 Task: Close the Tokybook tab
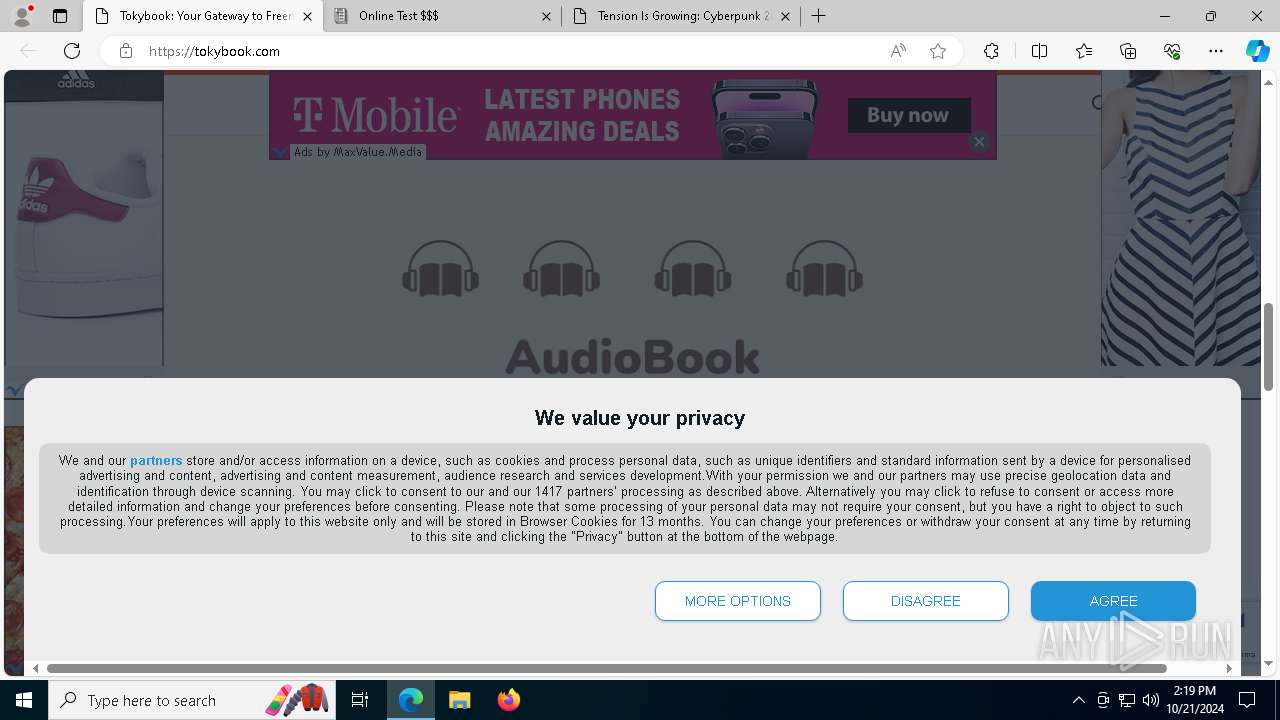click(x=307, y=16)
